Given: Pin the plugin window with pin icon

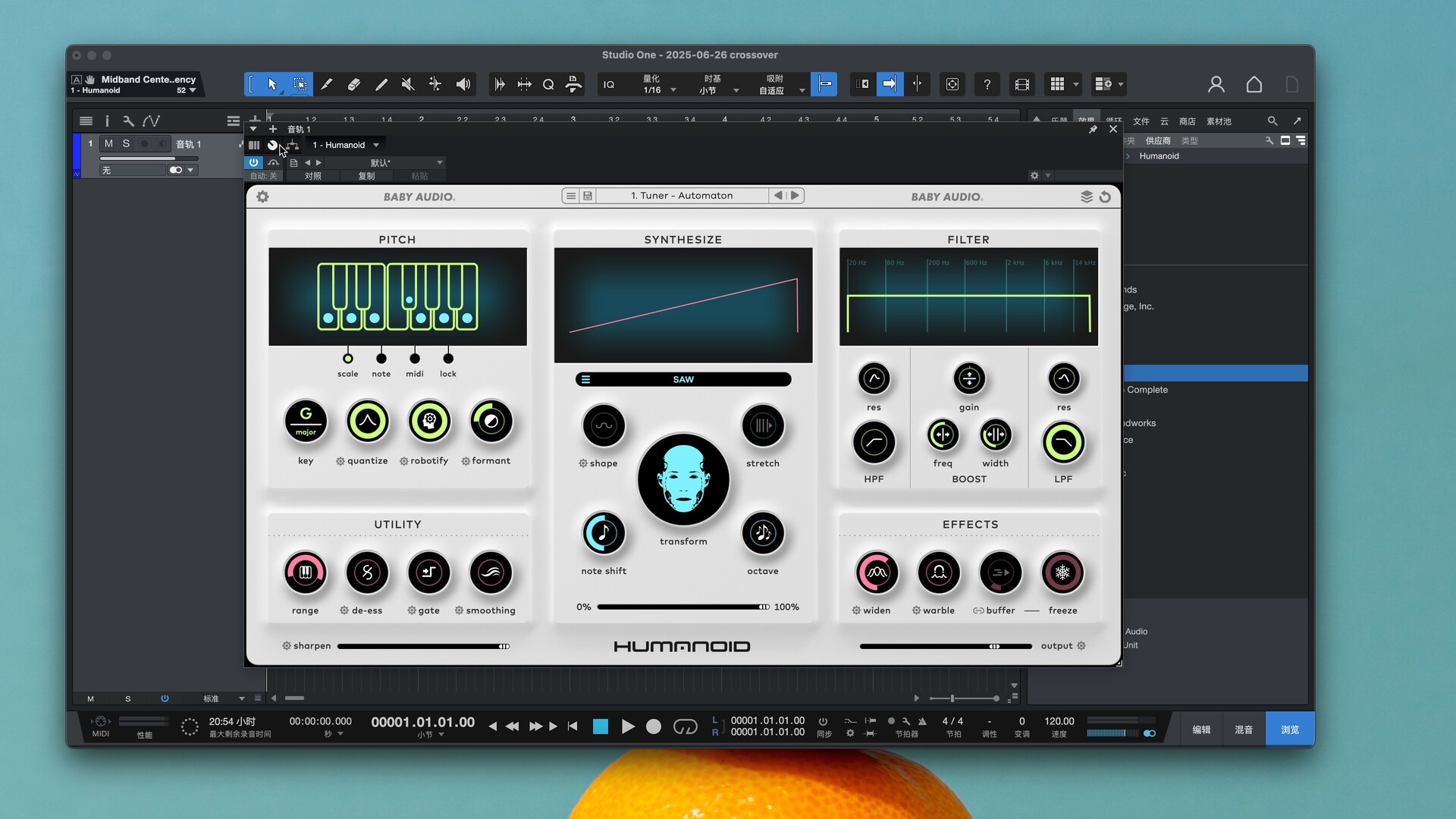Looking at the screenshot, I should point(1093,130).
